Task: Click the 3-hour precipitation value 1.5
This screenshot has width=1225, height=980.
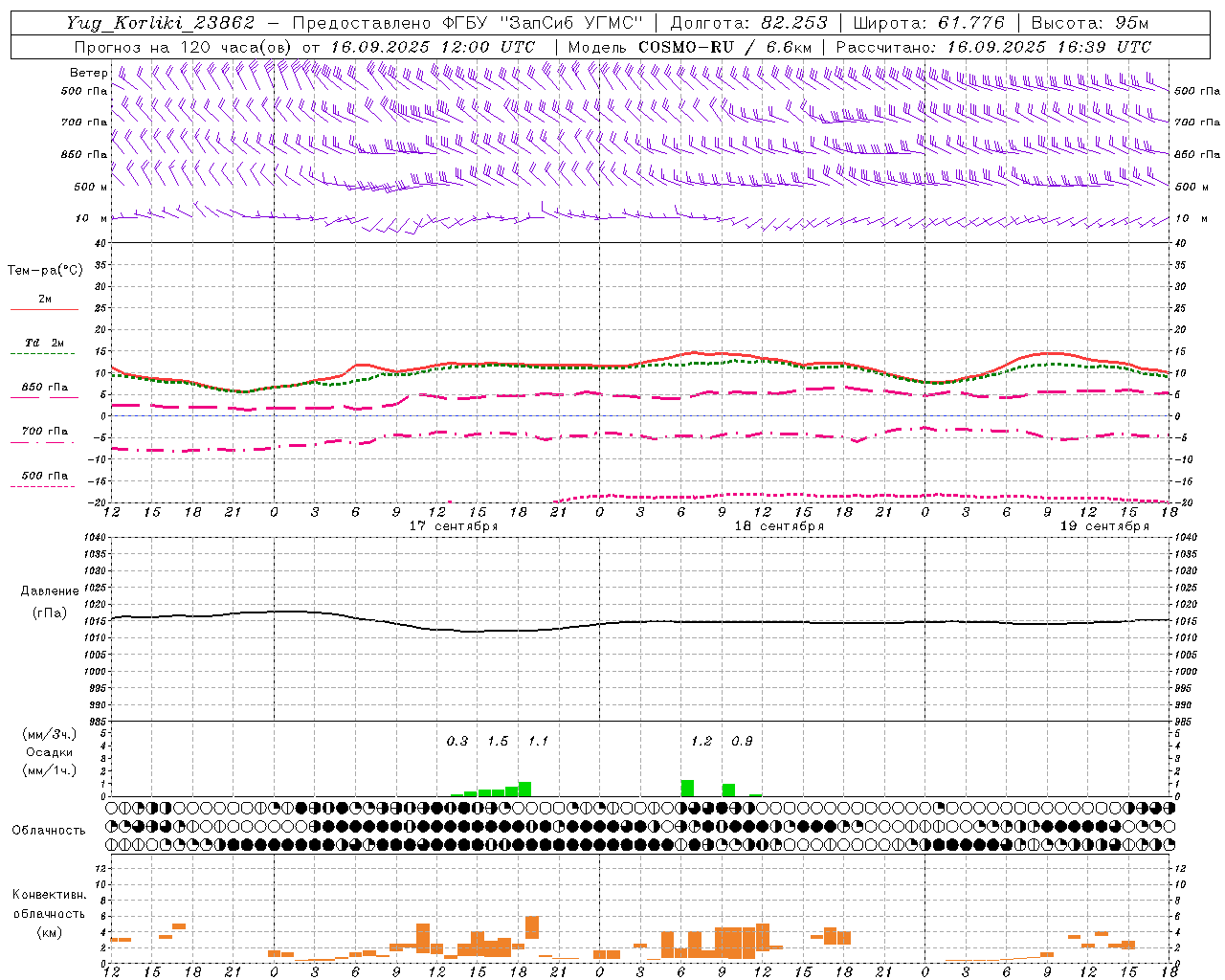Action: (x=498, y=741)
